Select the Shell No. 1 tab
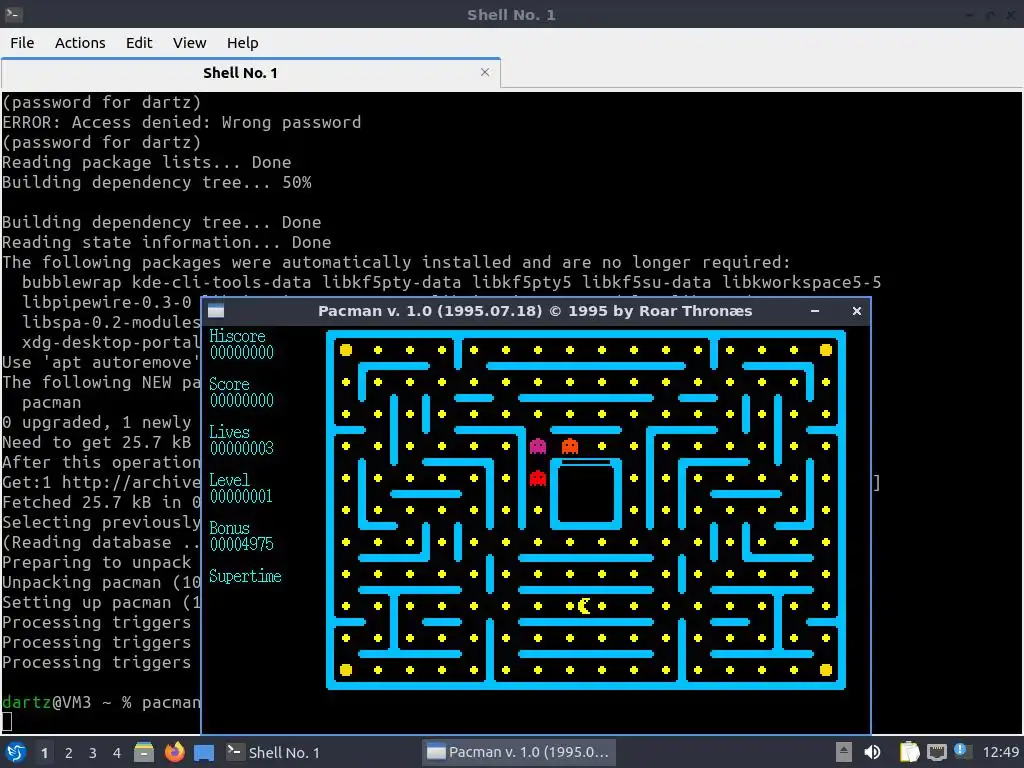1024x768 pixels. [x=251, y=73]
